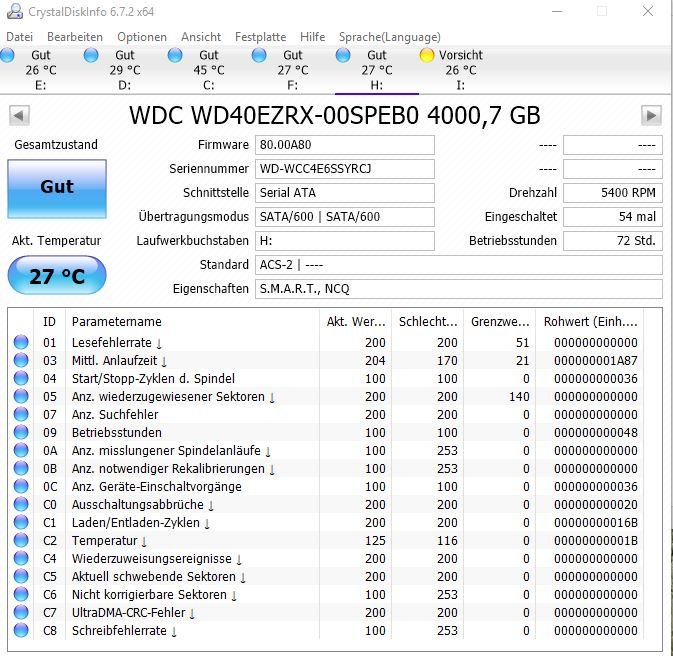Click status orb of Schreibfehlerrate row
The width and height of the screenshot is (673, 656).
[x=21, y=631]
